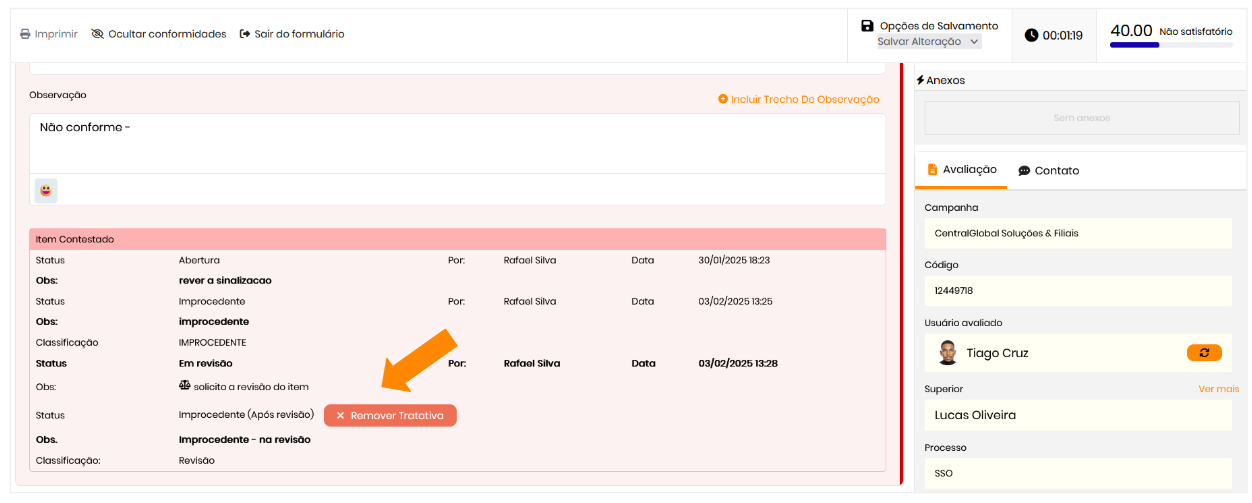
Task: Open the Salvar Alteração dropdown
Action: [928, 42]
